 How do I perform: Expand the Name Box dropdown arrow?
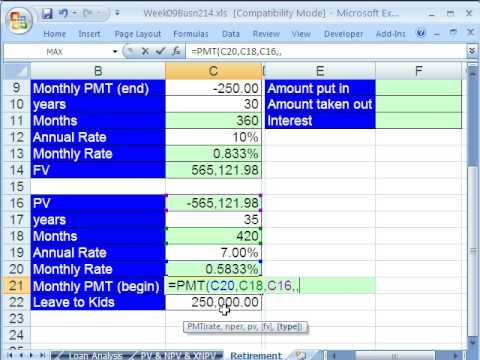coord(115,52)
